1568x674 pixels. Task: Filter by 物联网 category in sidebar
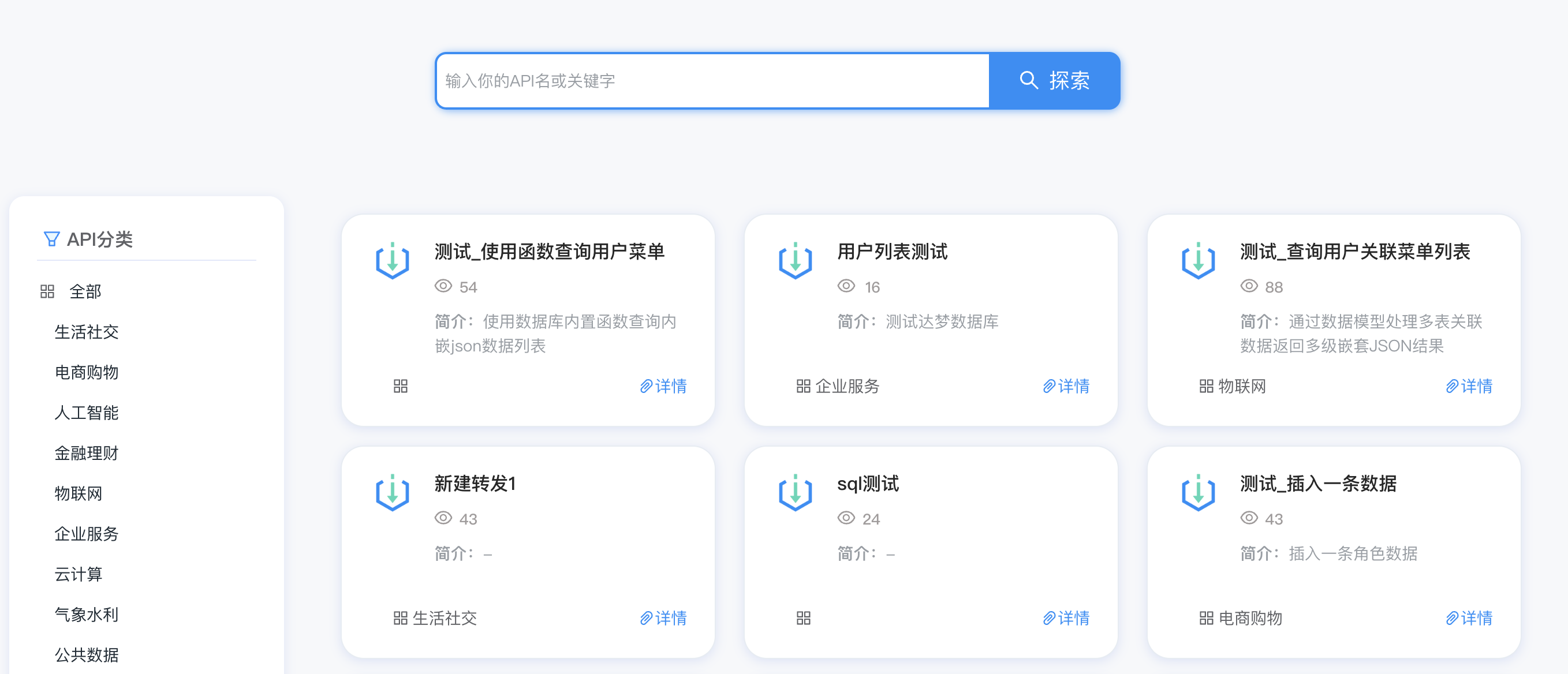pos(79,493)
